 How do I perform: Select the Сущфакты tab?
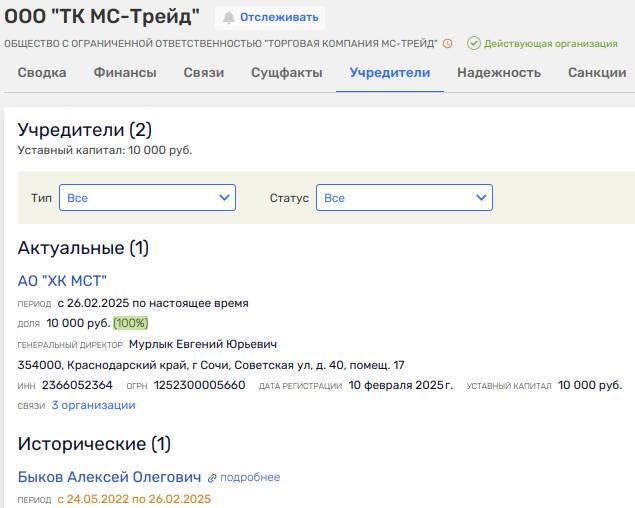pos(287,73)
